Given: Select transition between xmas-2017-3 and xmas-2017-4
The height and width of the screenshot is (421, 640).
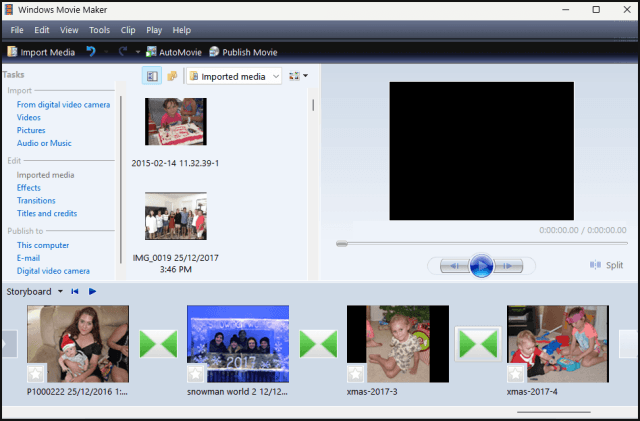Looking at the screenshot, I should [478, 344].
